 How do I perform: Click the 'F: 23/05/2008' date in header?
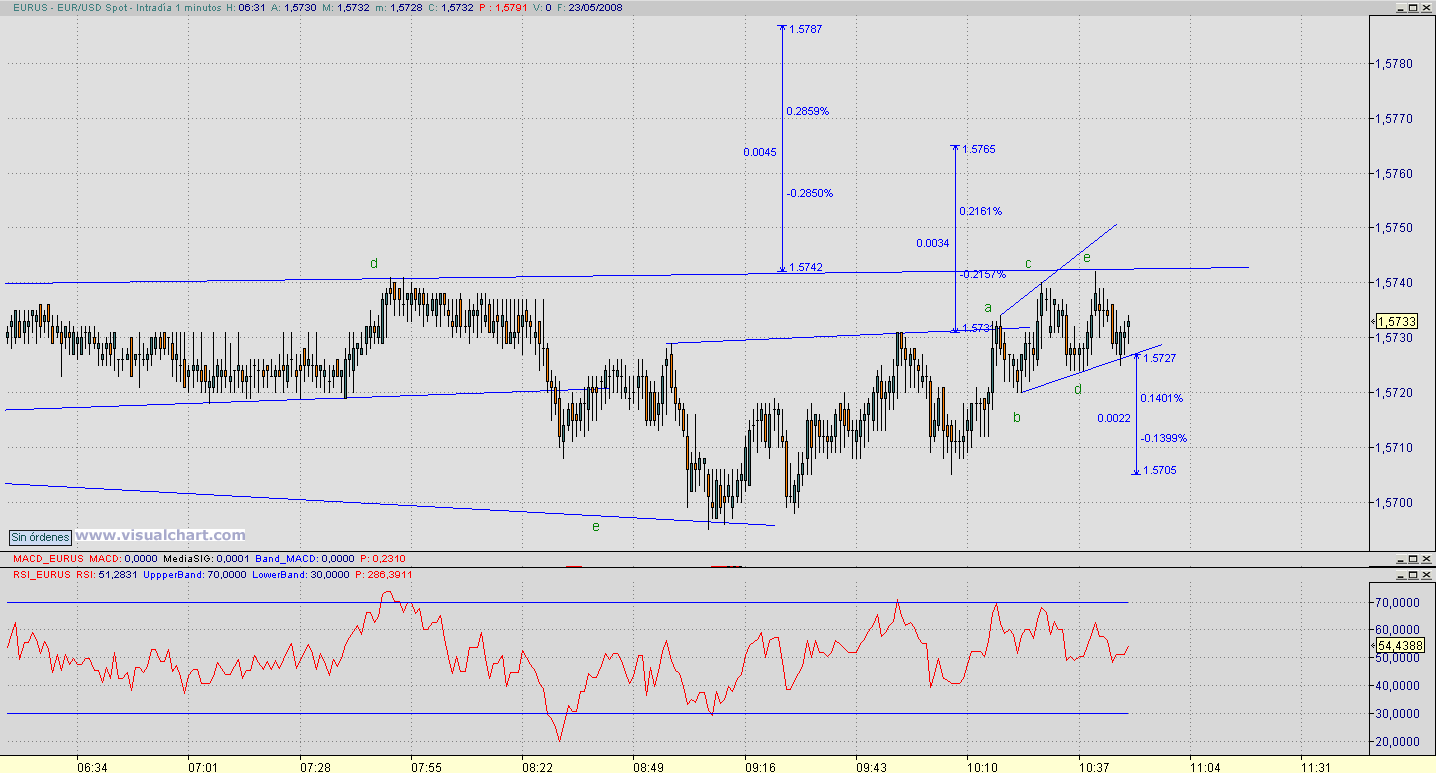click(589, 7)
